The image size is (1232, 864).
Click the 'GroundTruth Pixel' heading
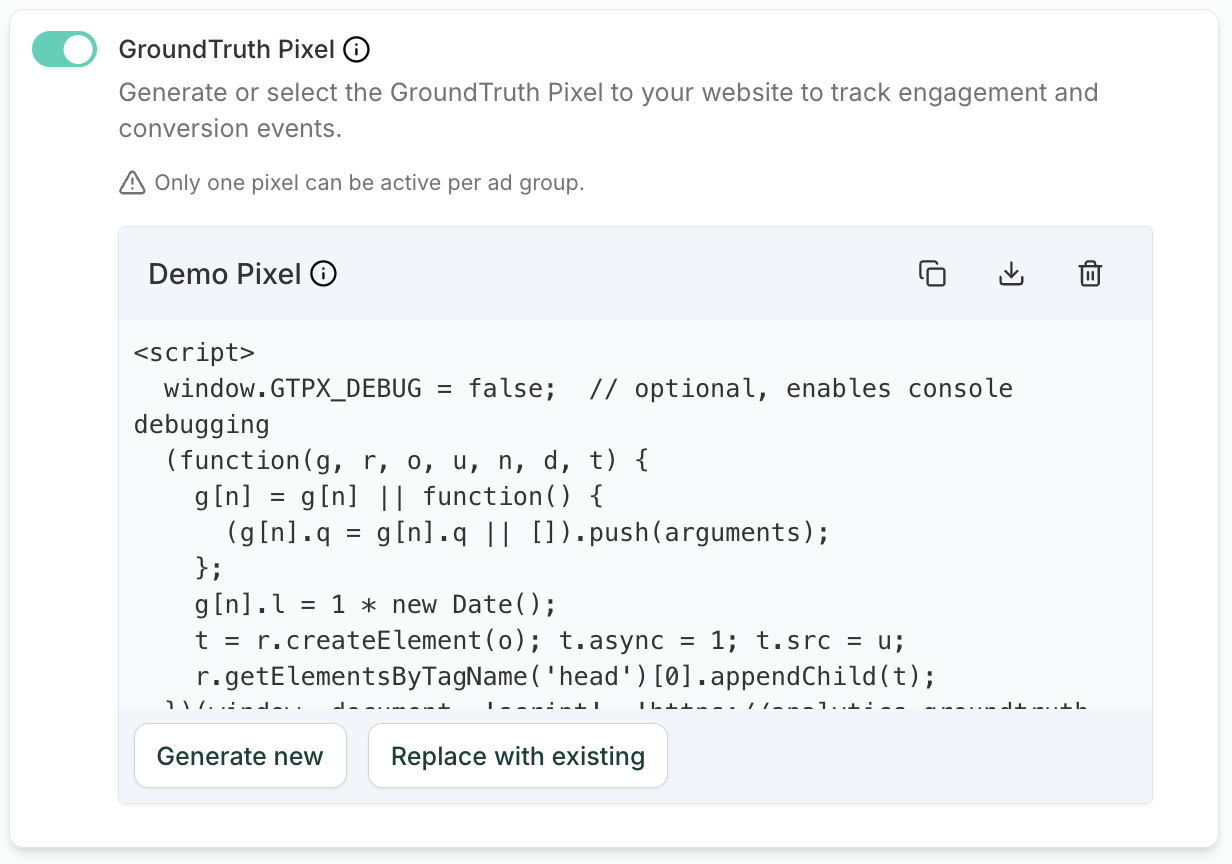point(227,49)
